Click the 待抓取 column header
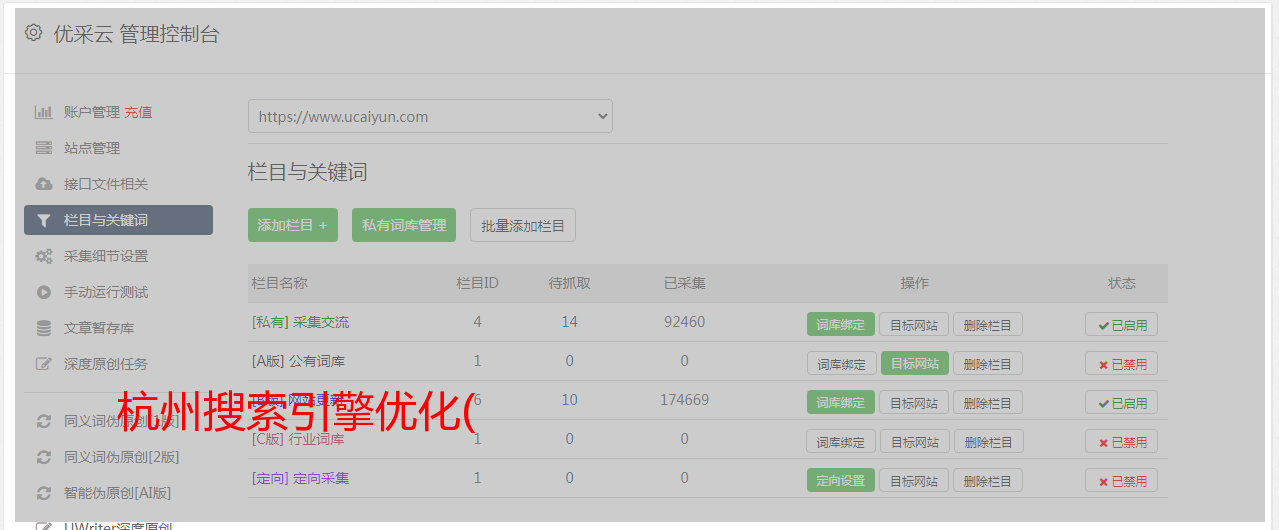This screenshot has width=1279, height=530. tap(569, 283)
